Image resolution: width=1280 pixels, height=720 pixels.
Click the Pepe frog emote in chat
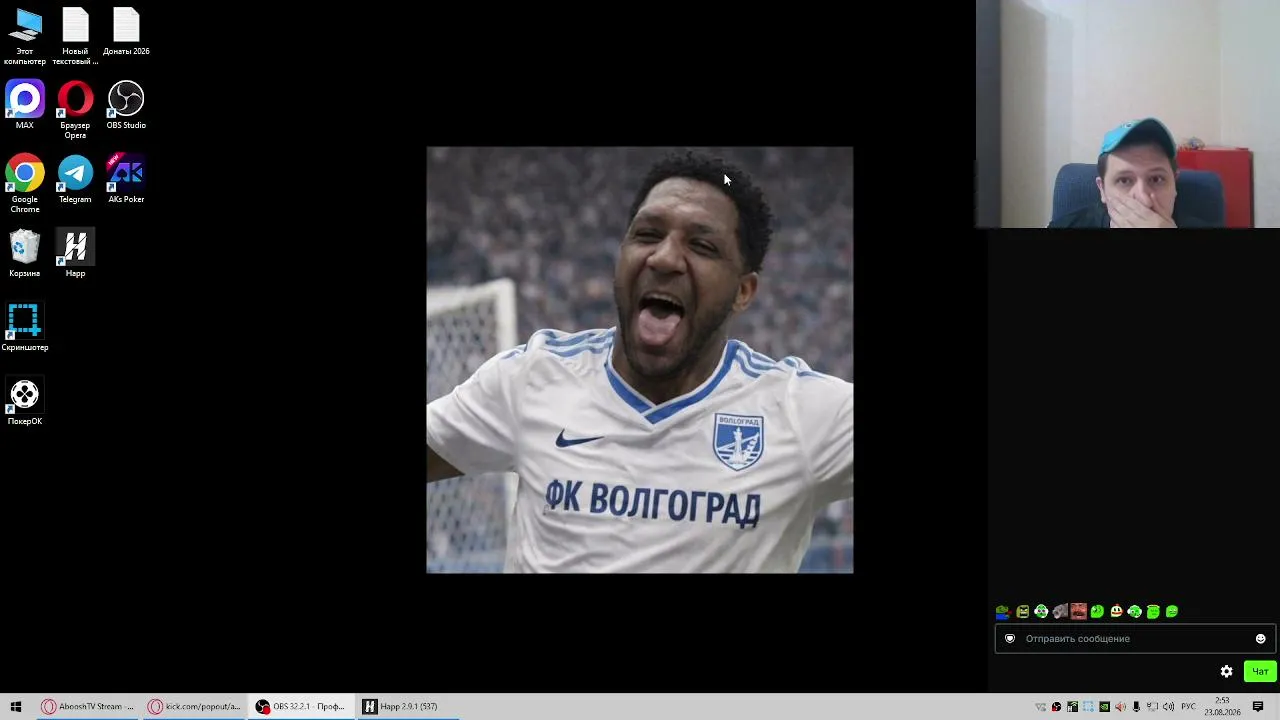[1003, 612]
